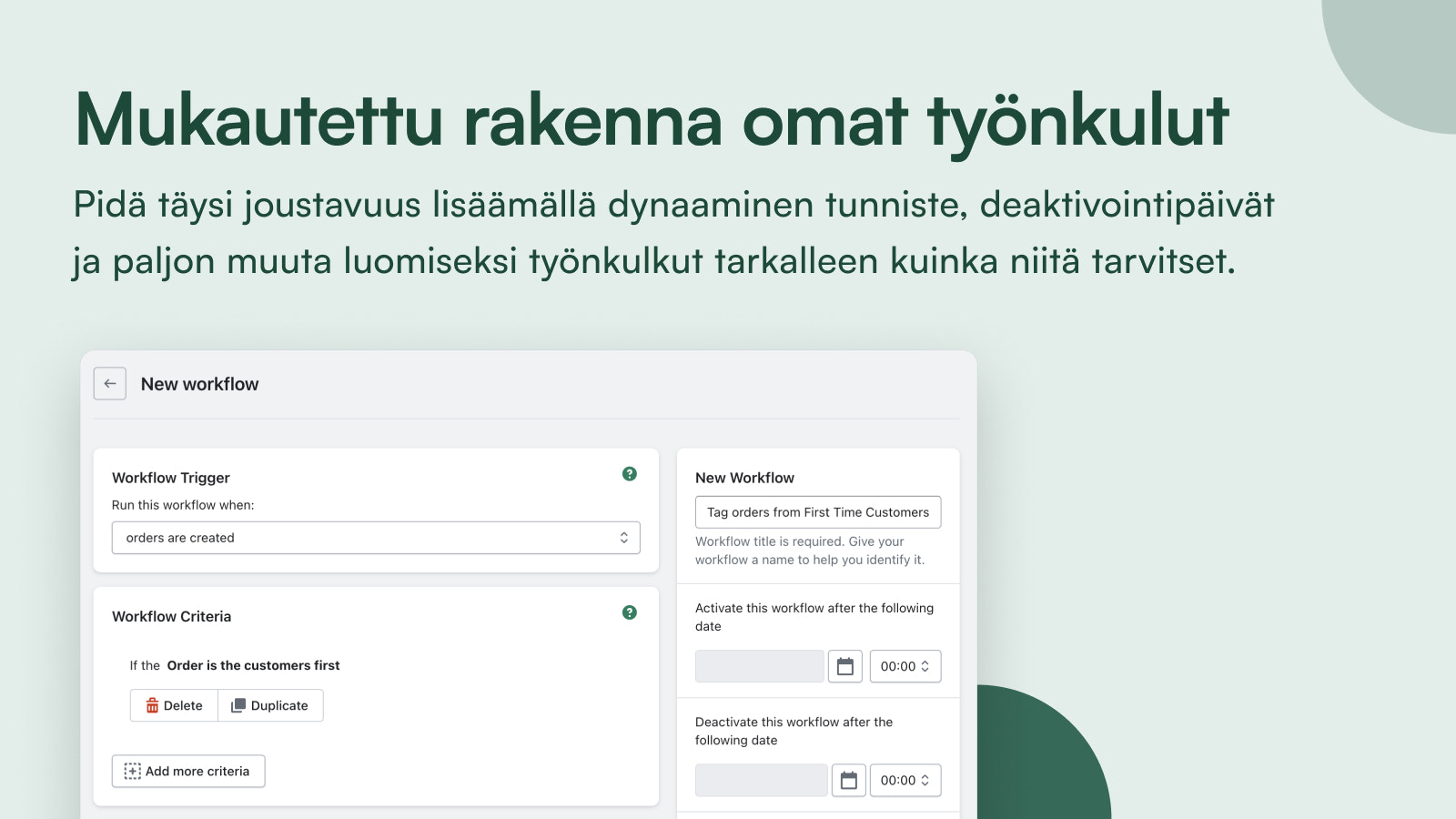Change the activation time 00:00 selector
The width and height of the screenshot is (1456, 819).
905,666
